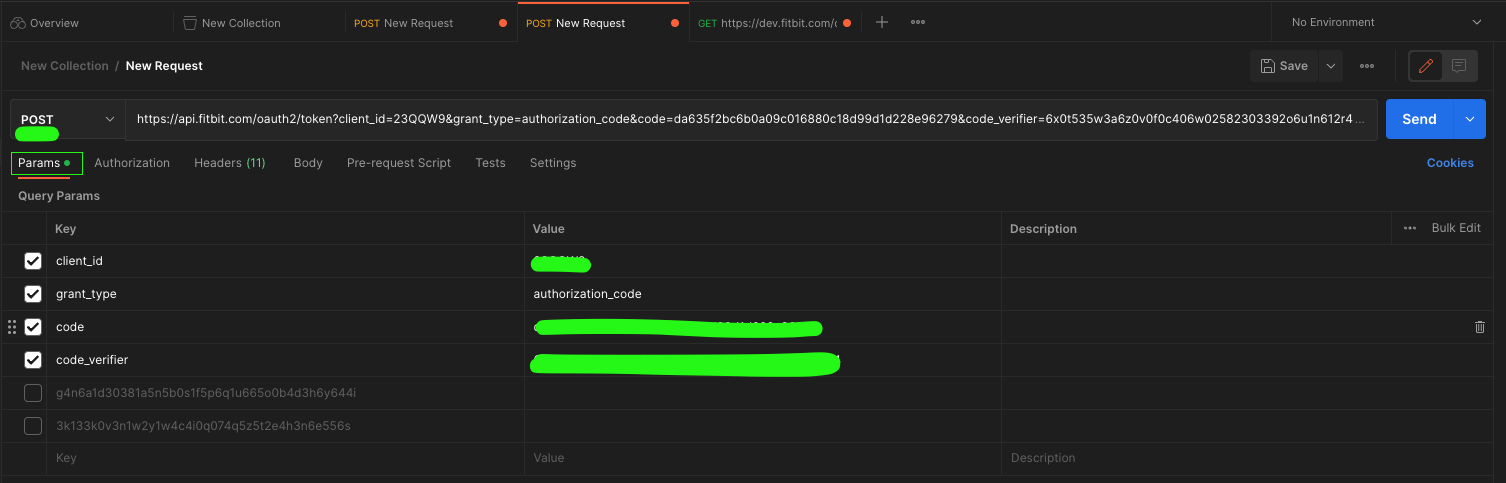Click the Save disk icon
This screenshot has width=1506, height=483.
(x=1268, y=66)
